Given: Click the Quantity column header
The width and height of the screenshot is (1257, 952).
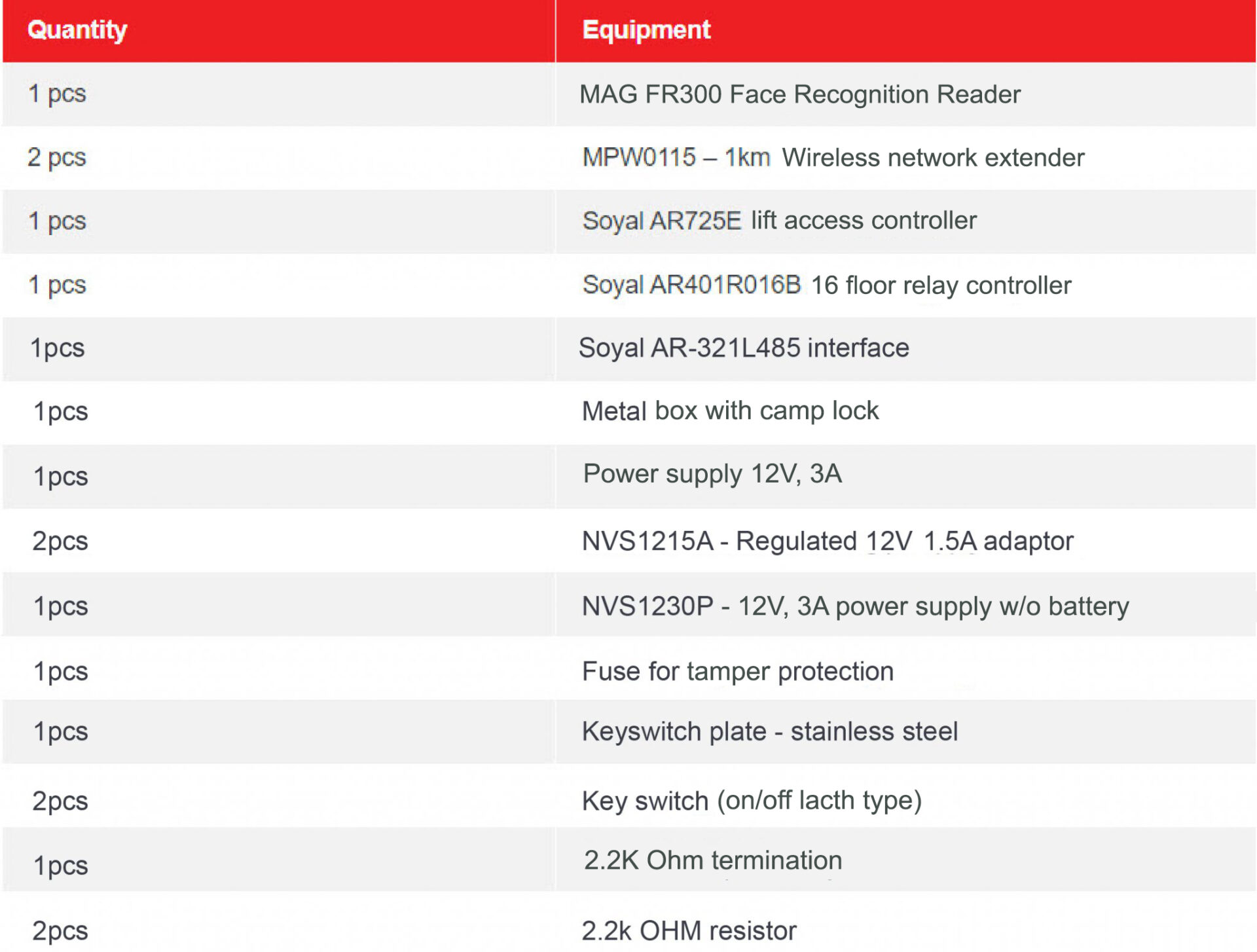Looking at the screenshot, I should pos(77,30).
